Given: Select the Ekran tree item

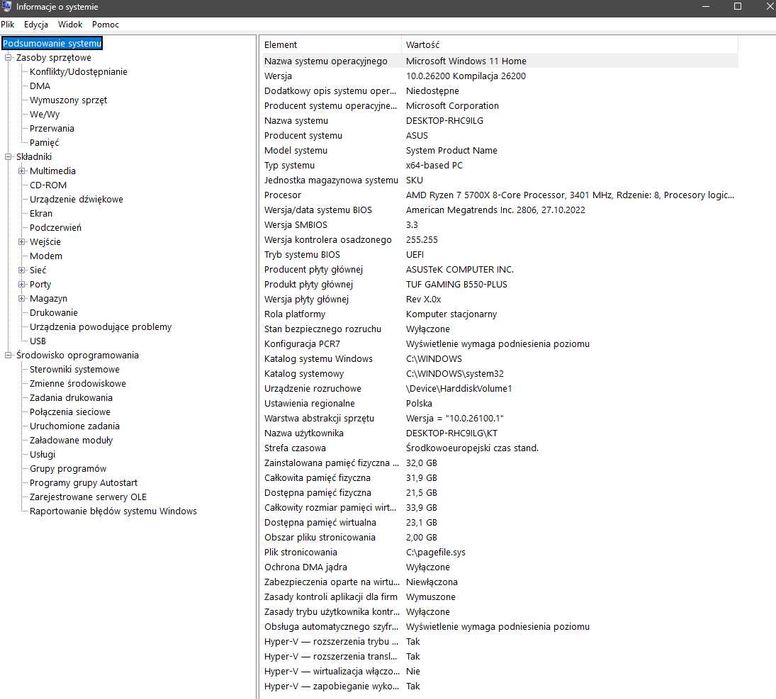Looking at the screenshot, I should point(41,213).
